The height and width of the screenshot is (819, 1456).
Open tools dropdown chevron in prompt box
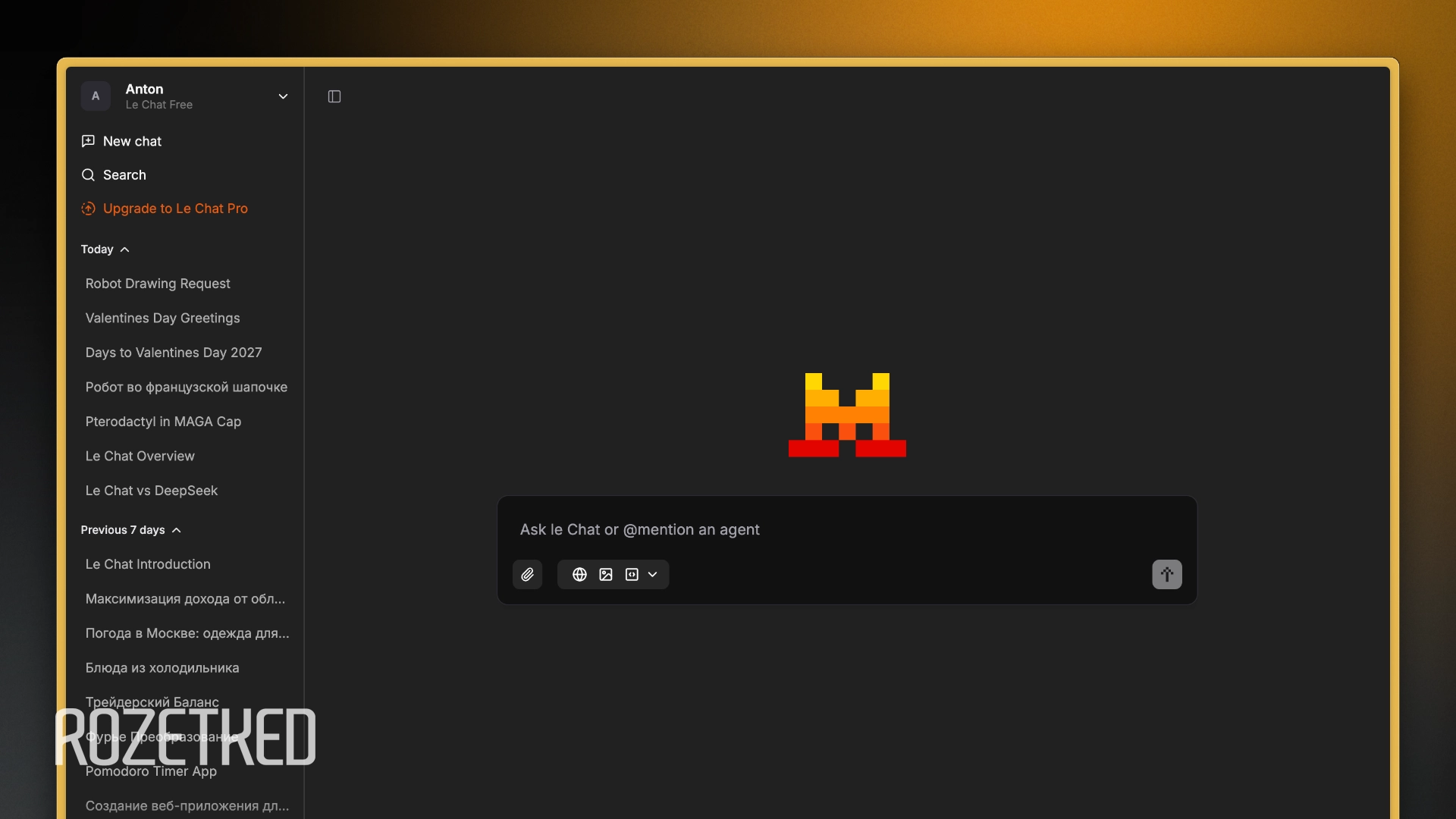[652, 574]
